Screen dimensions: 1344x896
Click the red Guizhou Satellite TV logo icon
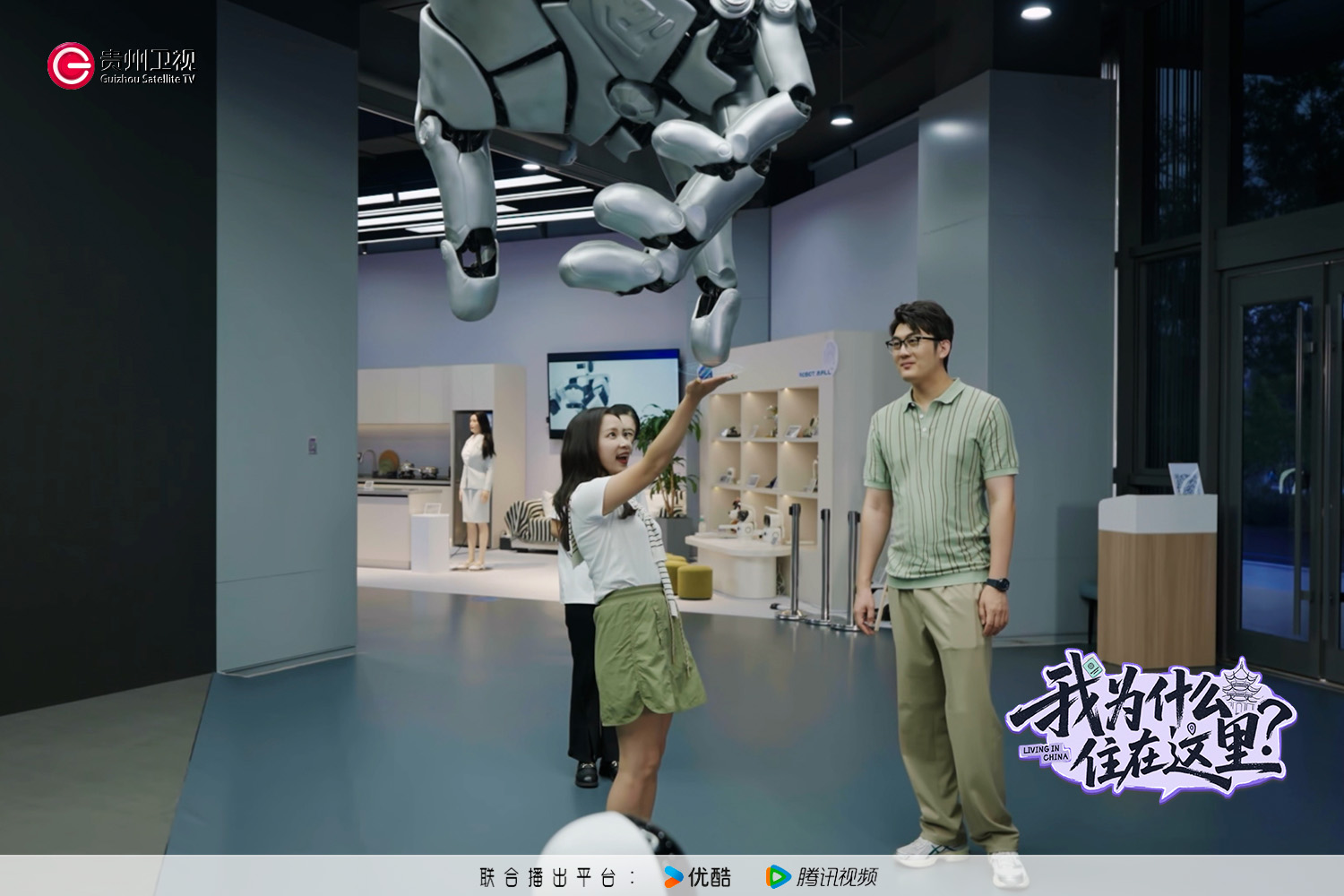pos(71,65)
